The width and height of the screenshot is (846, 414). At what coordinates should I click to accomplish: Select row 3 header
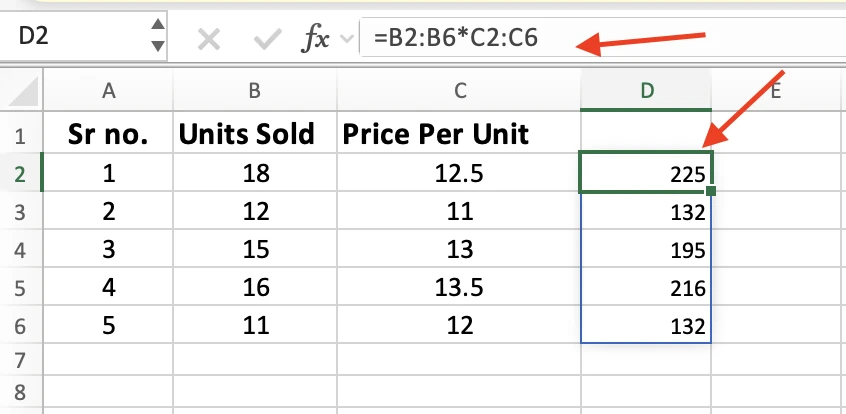21,211
